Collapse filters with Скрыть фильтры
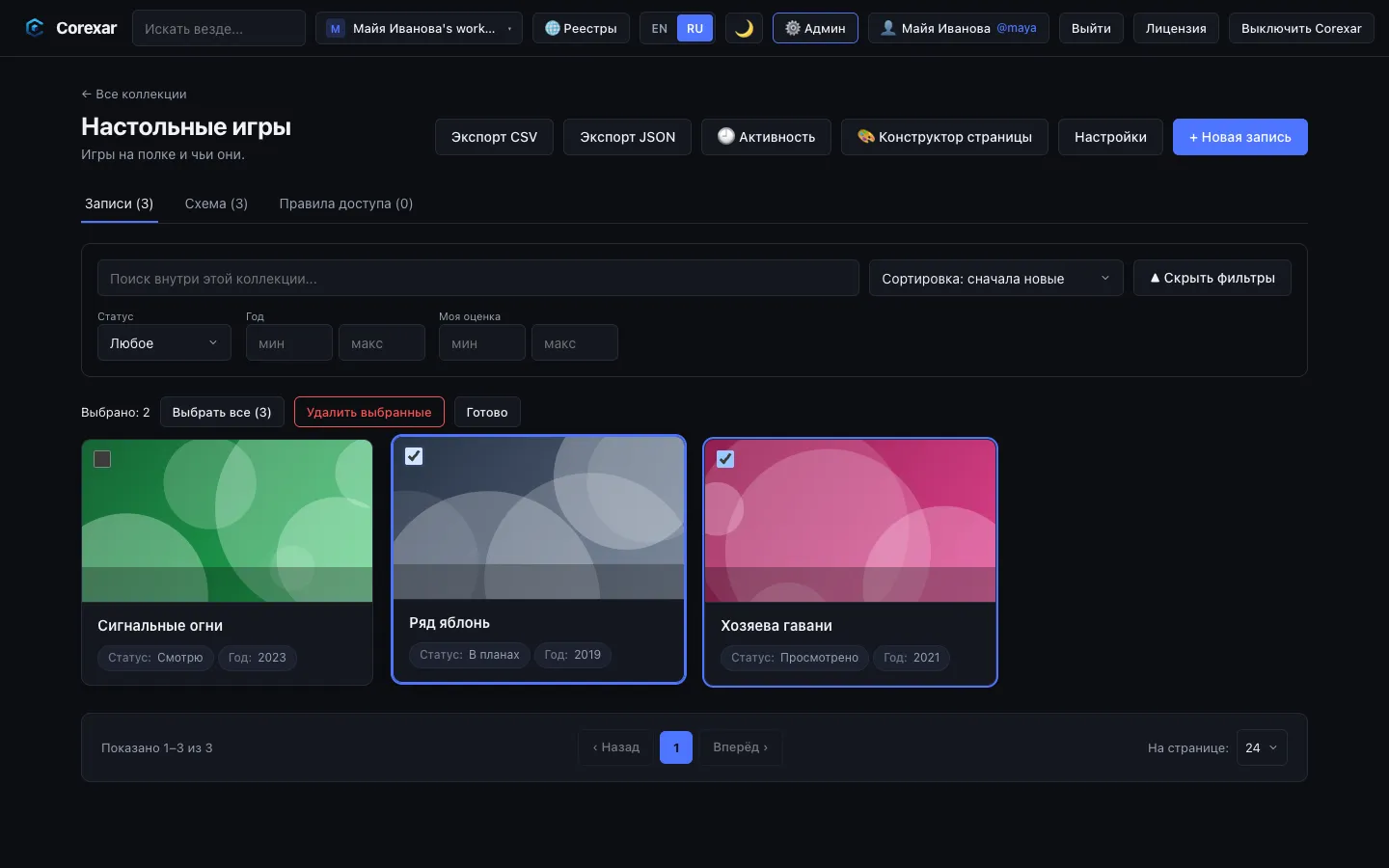The width and height of the screenshot is (1389, 868). pos(1212,278)
